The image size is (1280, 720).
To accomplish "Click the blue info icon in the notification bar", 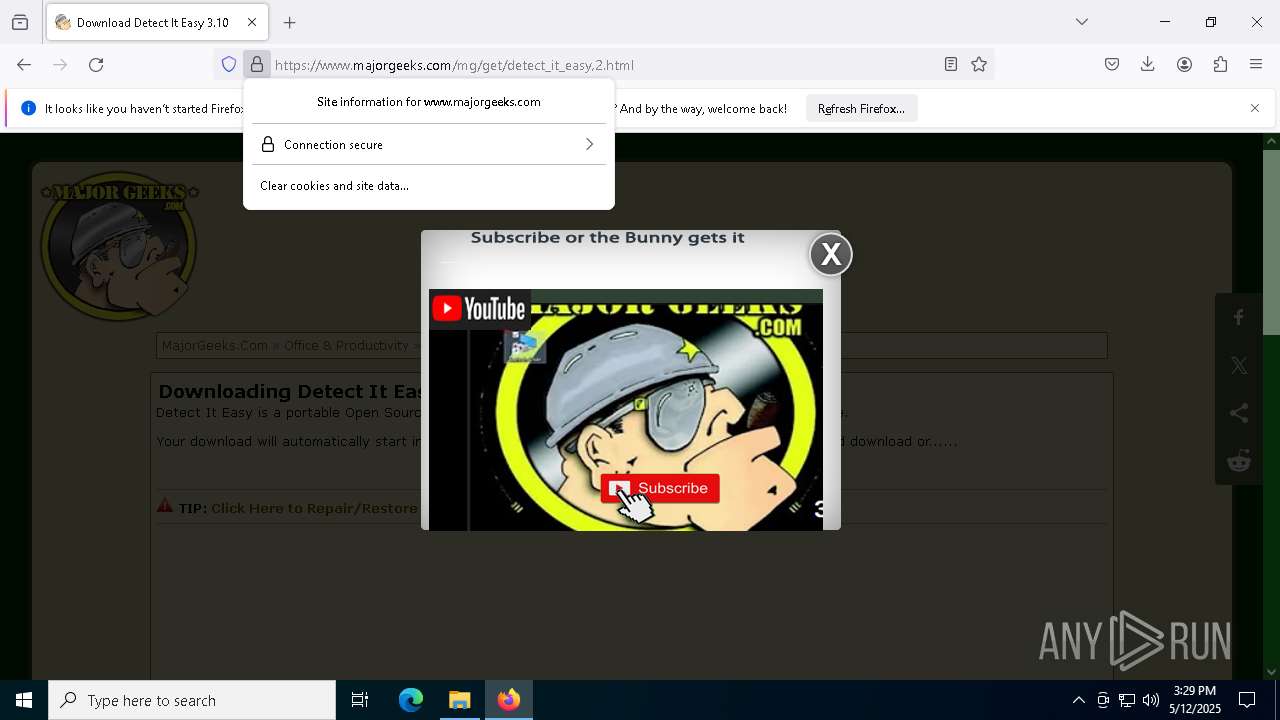I will click(x=28, y=108).
